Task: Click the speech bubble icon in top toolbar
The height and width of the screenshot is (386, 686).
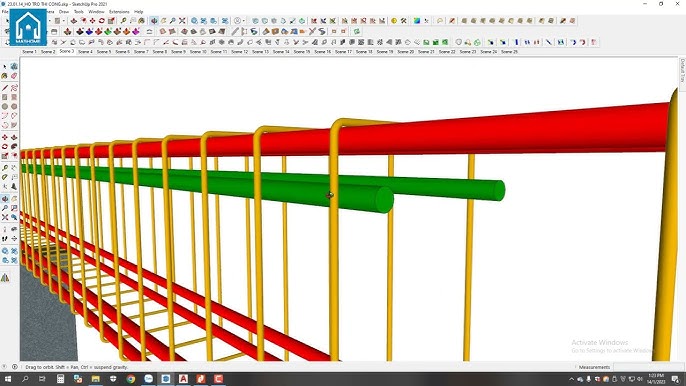Action: click(x=440, y=21)
